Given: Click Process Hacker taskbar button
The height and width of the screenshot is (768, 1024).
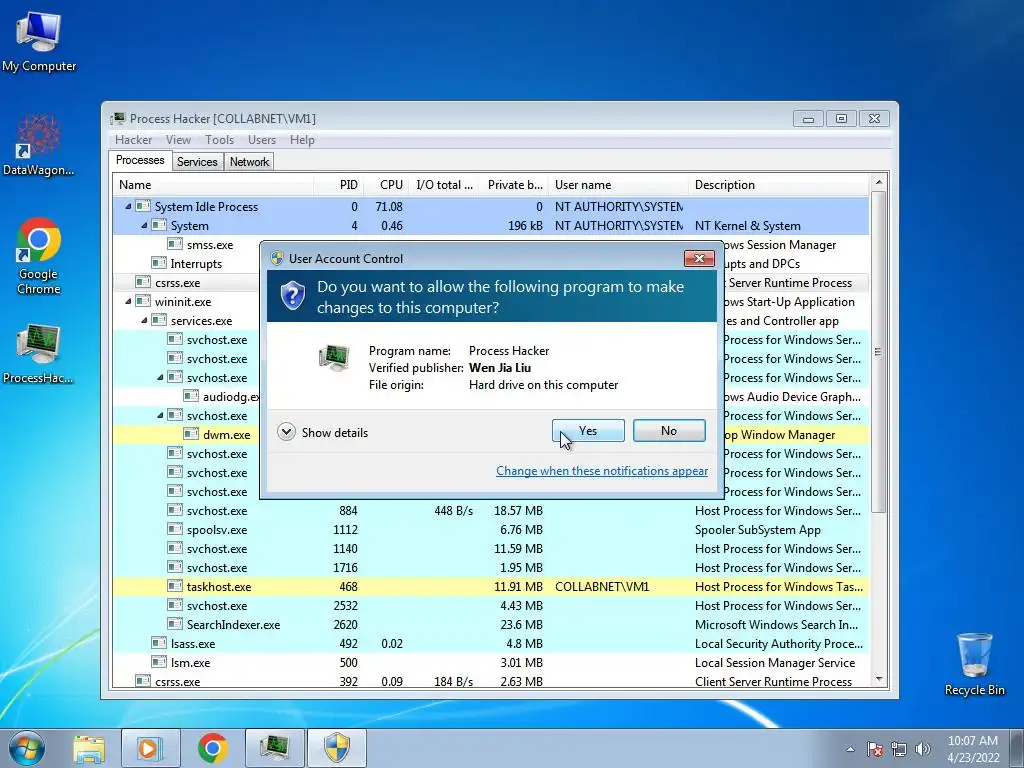Looking at the screenshot, I should point(275,748).
